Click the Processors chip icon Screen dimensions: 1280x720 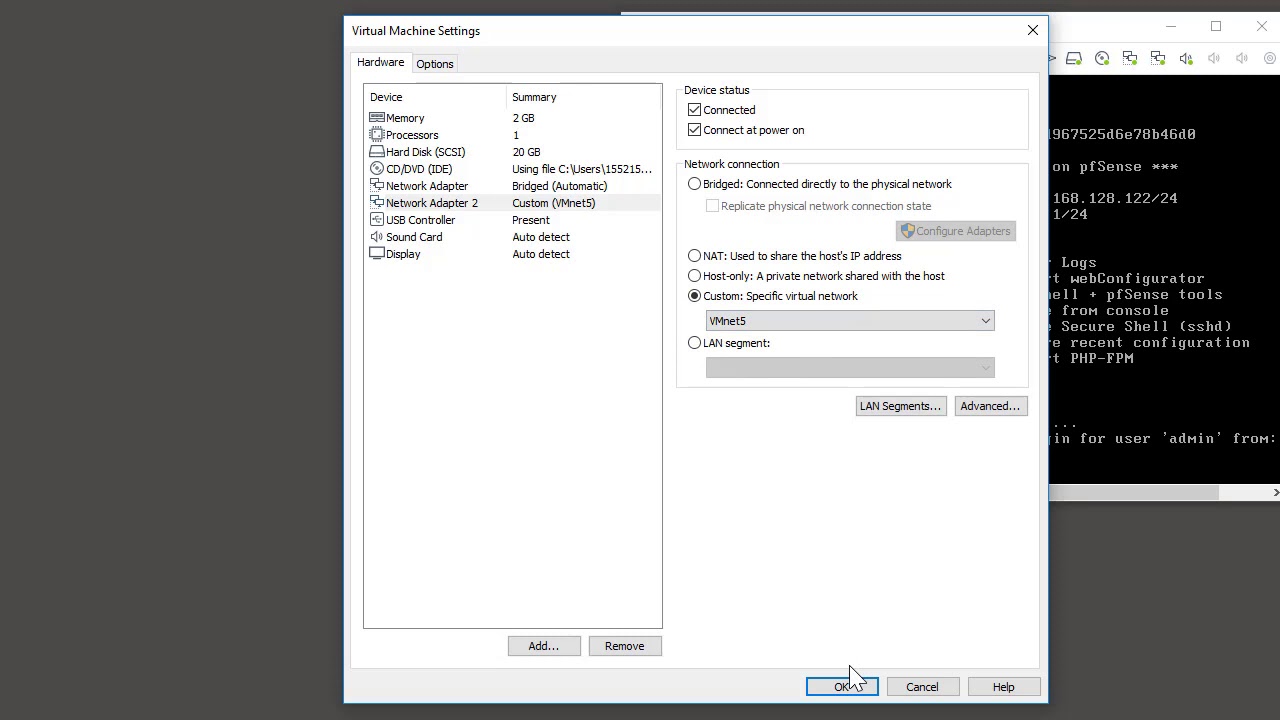(377, 135)
